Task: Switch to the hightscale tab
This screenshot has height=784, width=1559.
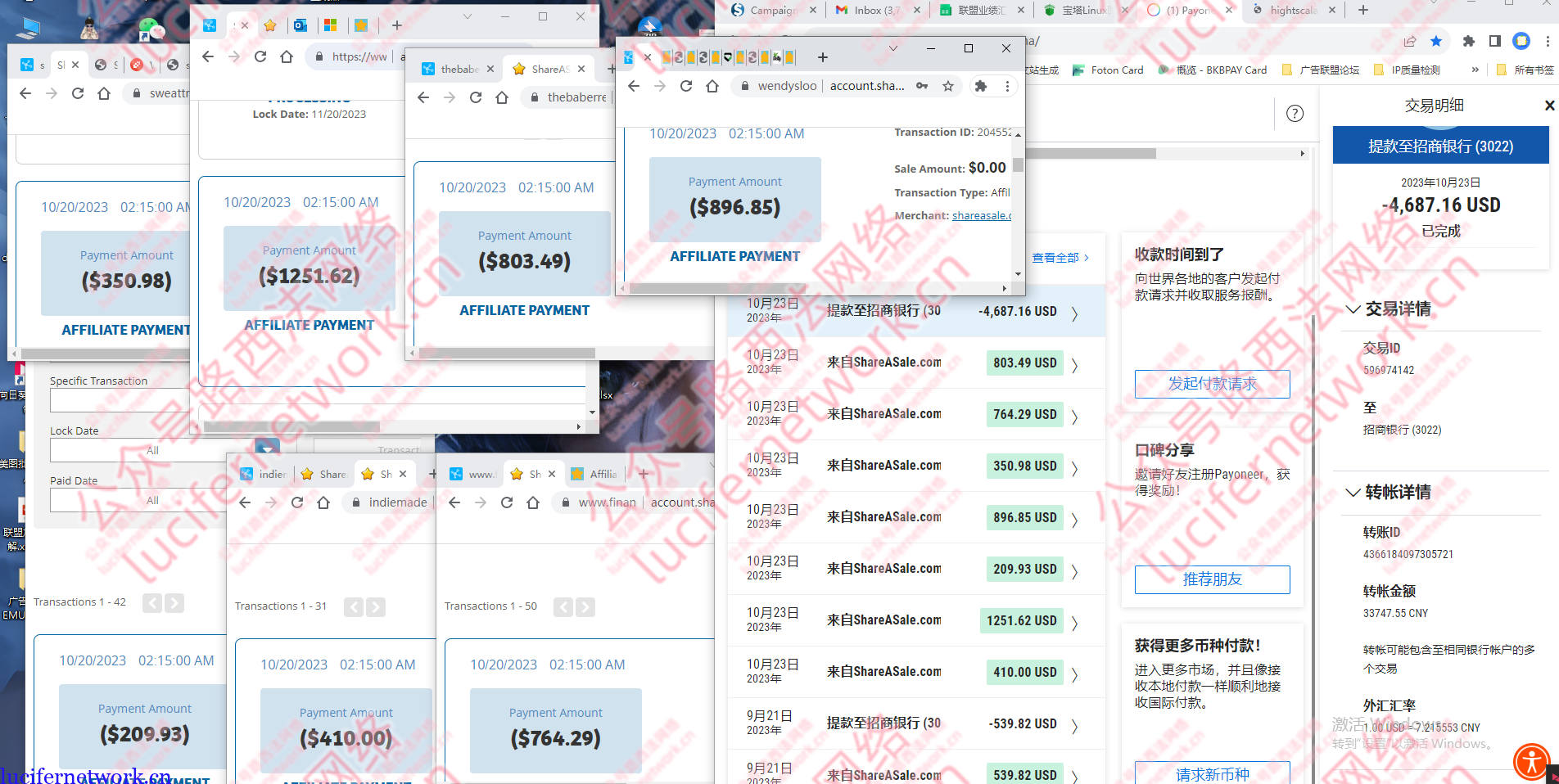Action: [1292, 11]
